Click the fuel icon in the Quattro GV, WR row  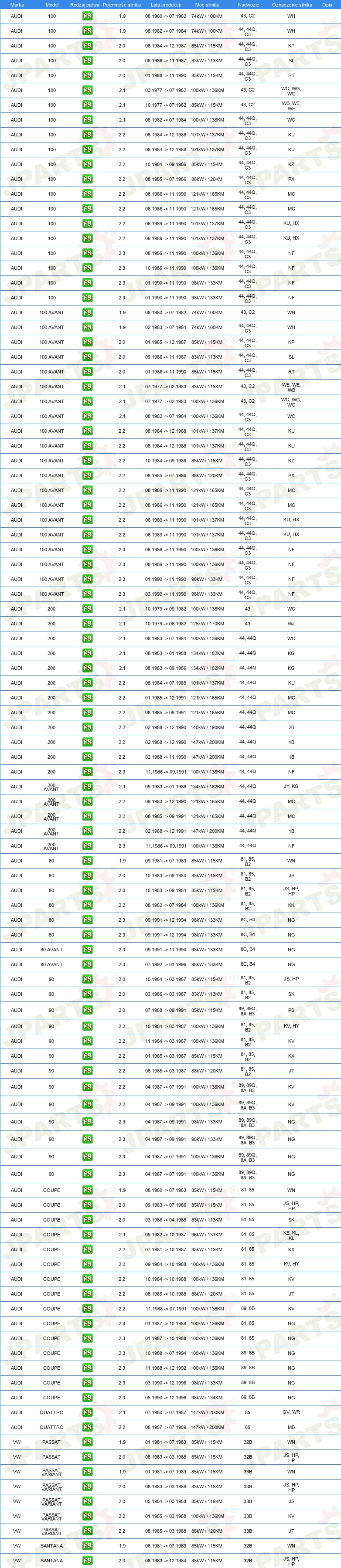coord(88,1412)
